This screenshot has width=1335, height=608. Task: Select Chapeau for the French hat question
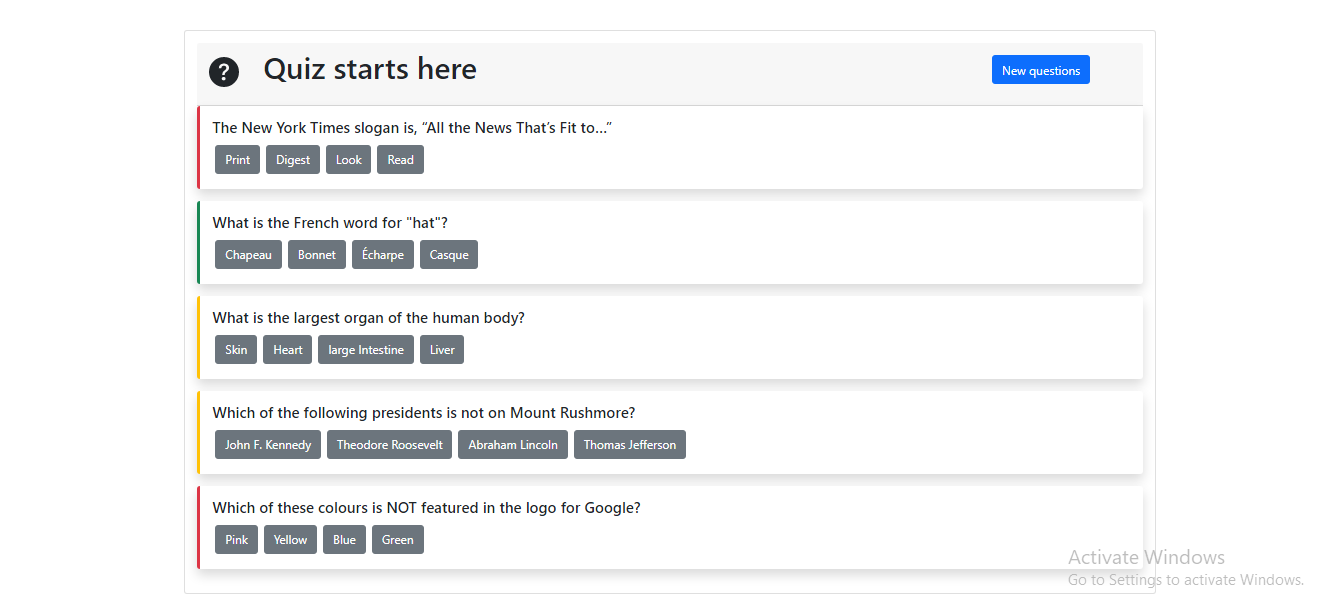point(248,255)
